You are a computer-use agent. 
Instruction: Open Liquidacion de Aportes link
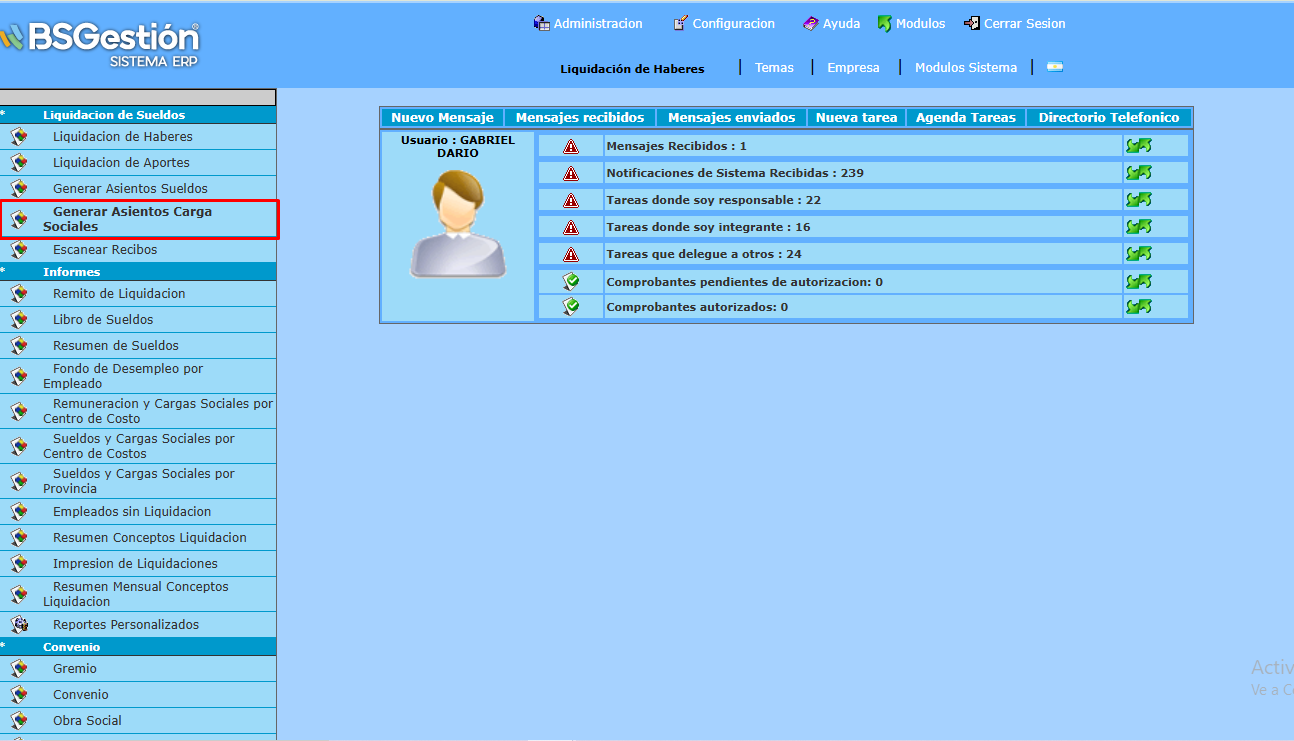click(121, 163)
